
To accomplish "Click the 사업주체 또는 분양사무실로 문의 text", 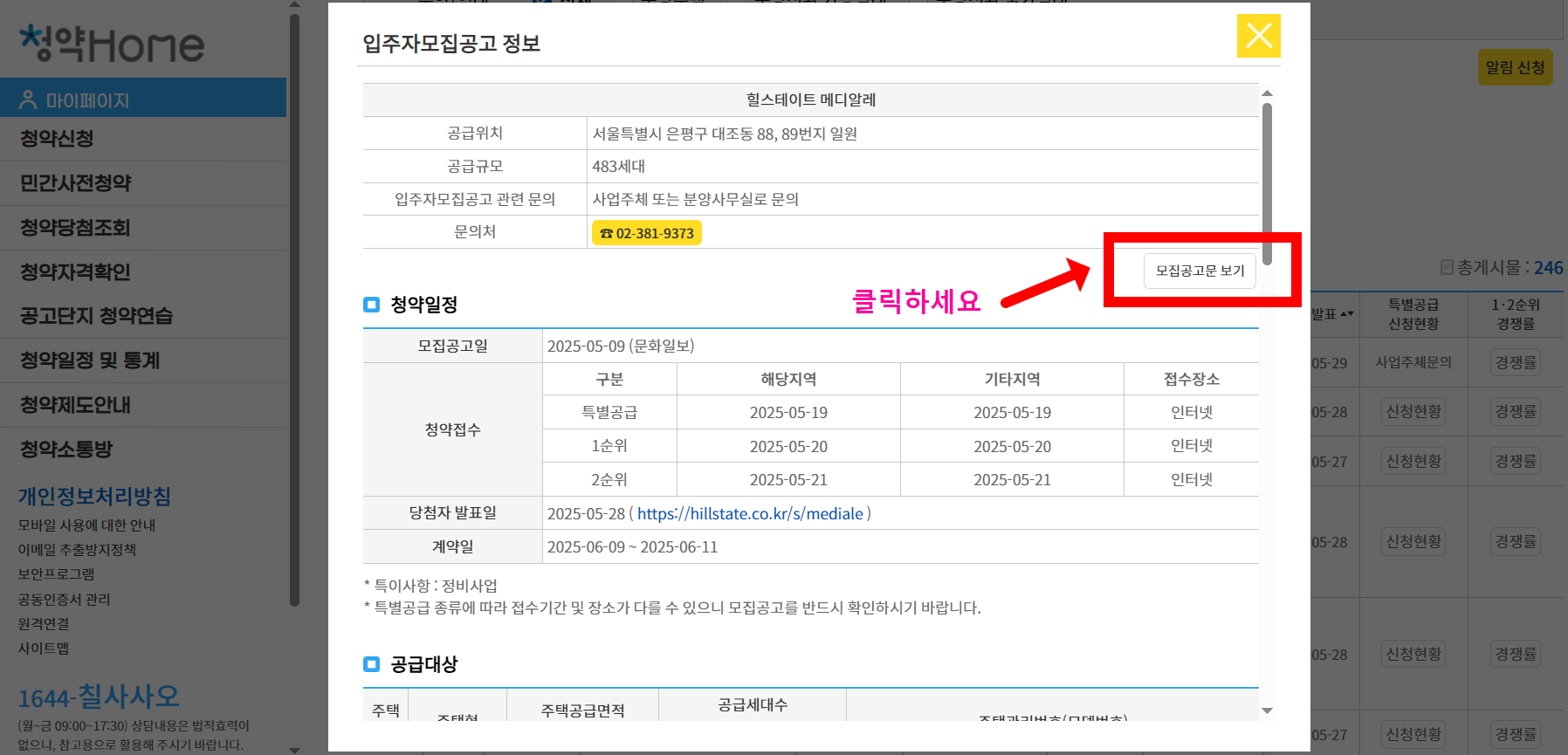I will tap(696, 199).
